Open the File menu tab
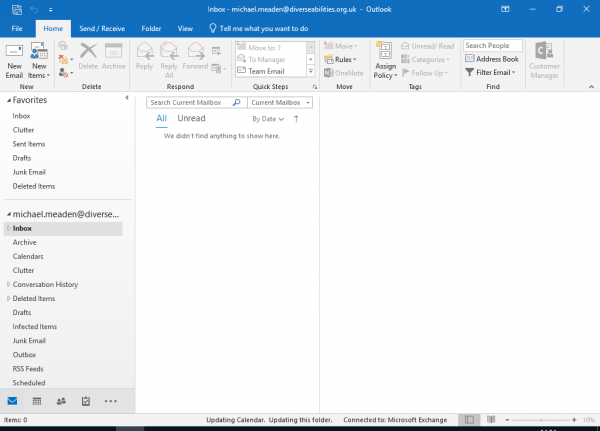The image size is (600, 431). (17, 29)
